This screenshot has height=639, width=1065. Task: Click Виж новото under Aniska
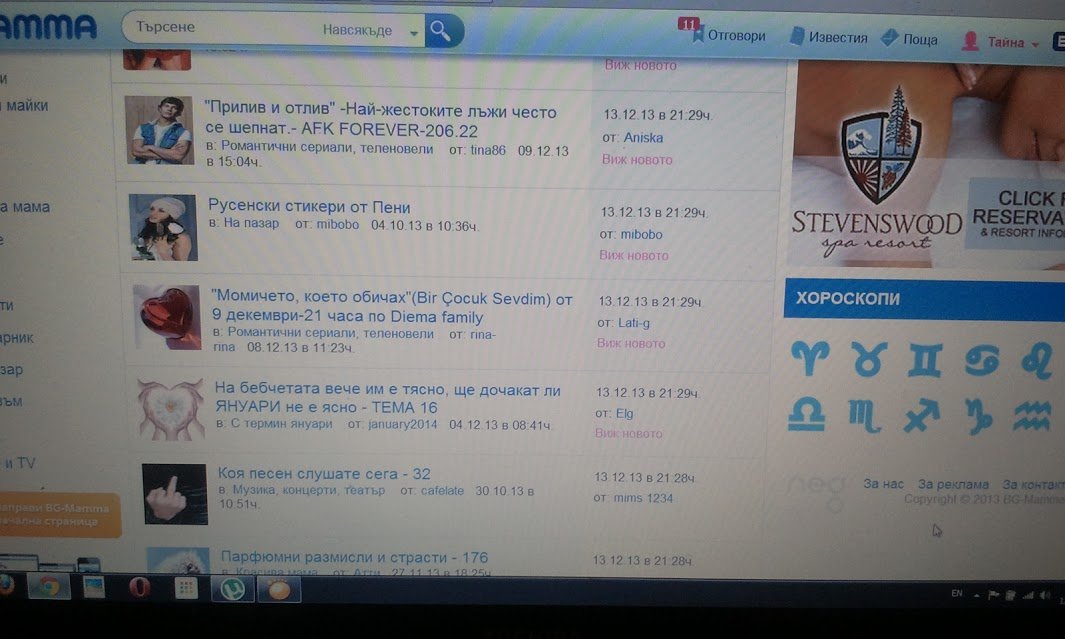(637, 160)
